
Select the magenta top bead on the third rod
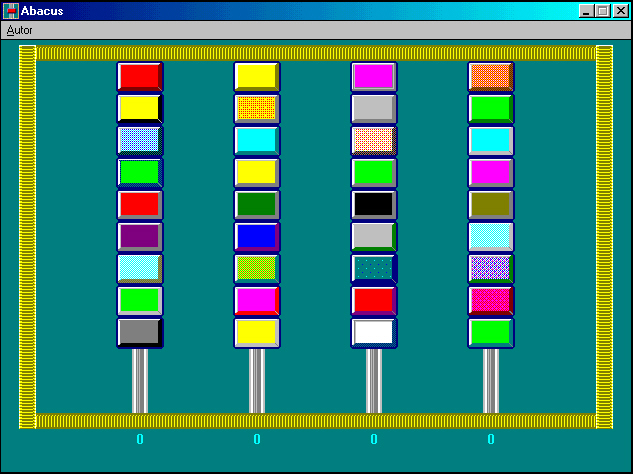point(374,77)
